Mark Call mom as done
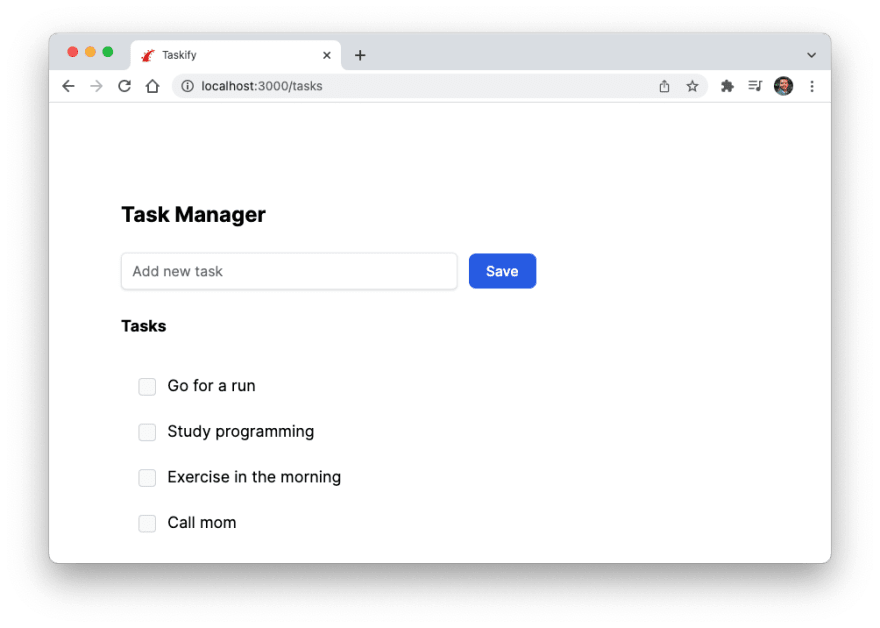The height and width of the screenshot is (628, 880). pyautogui.click(x=147, y=523)
